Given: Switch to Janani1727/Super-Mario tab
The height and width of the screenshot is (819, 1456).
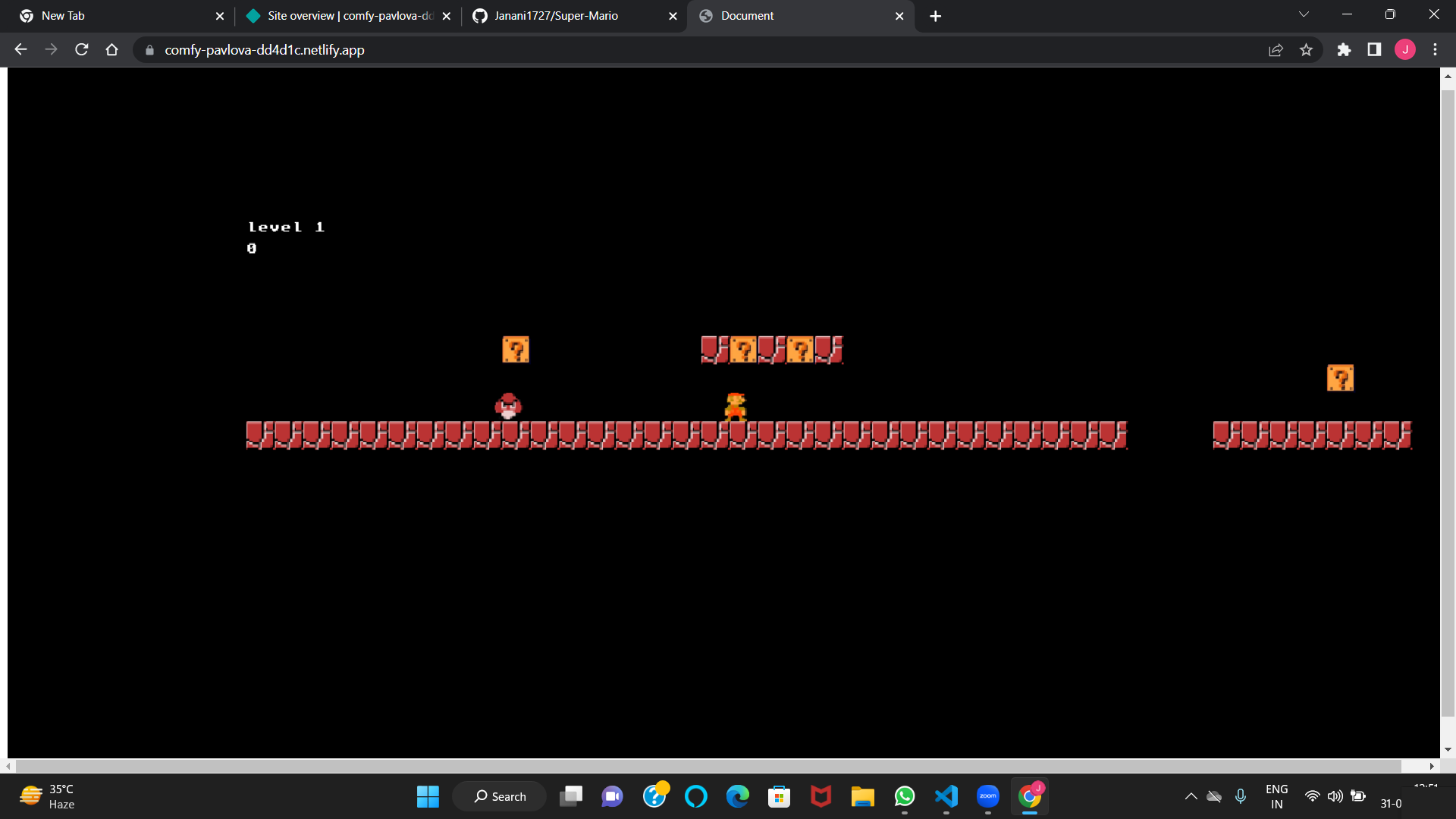Looking at the screenshot, I should 556,16.
